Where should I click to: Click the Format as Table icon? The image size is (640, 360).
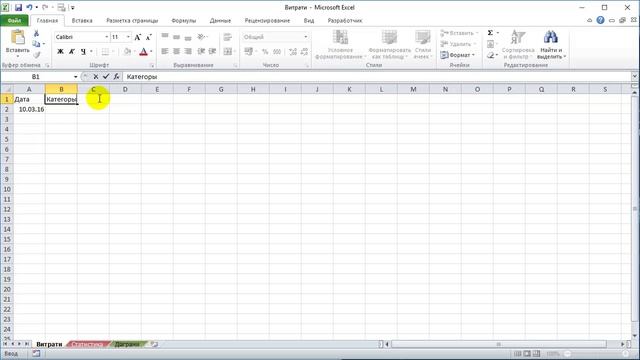click(389, 38)
